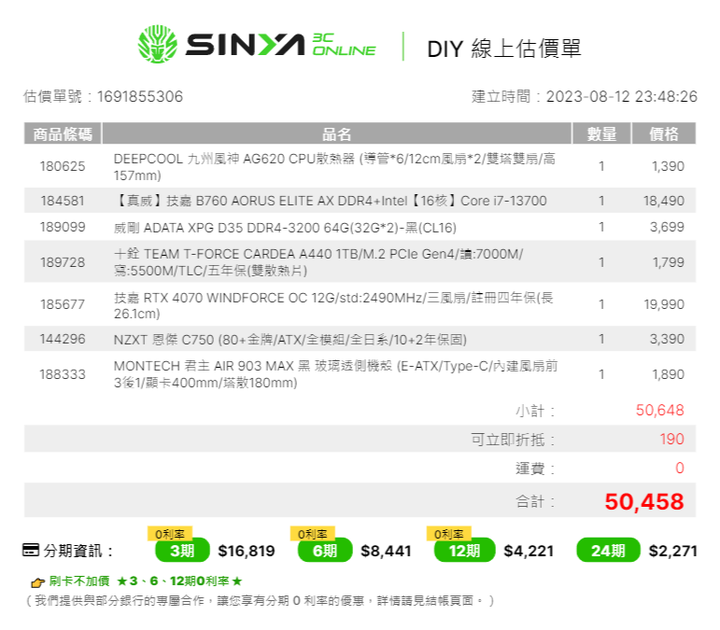
Task: Click the quantity in the RTX 4070 row
Action: point(602,304)
